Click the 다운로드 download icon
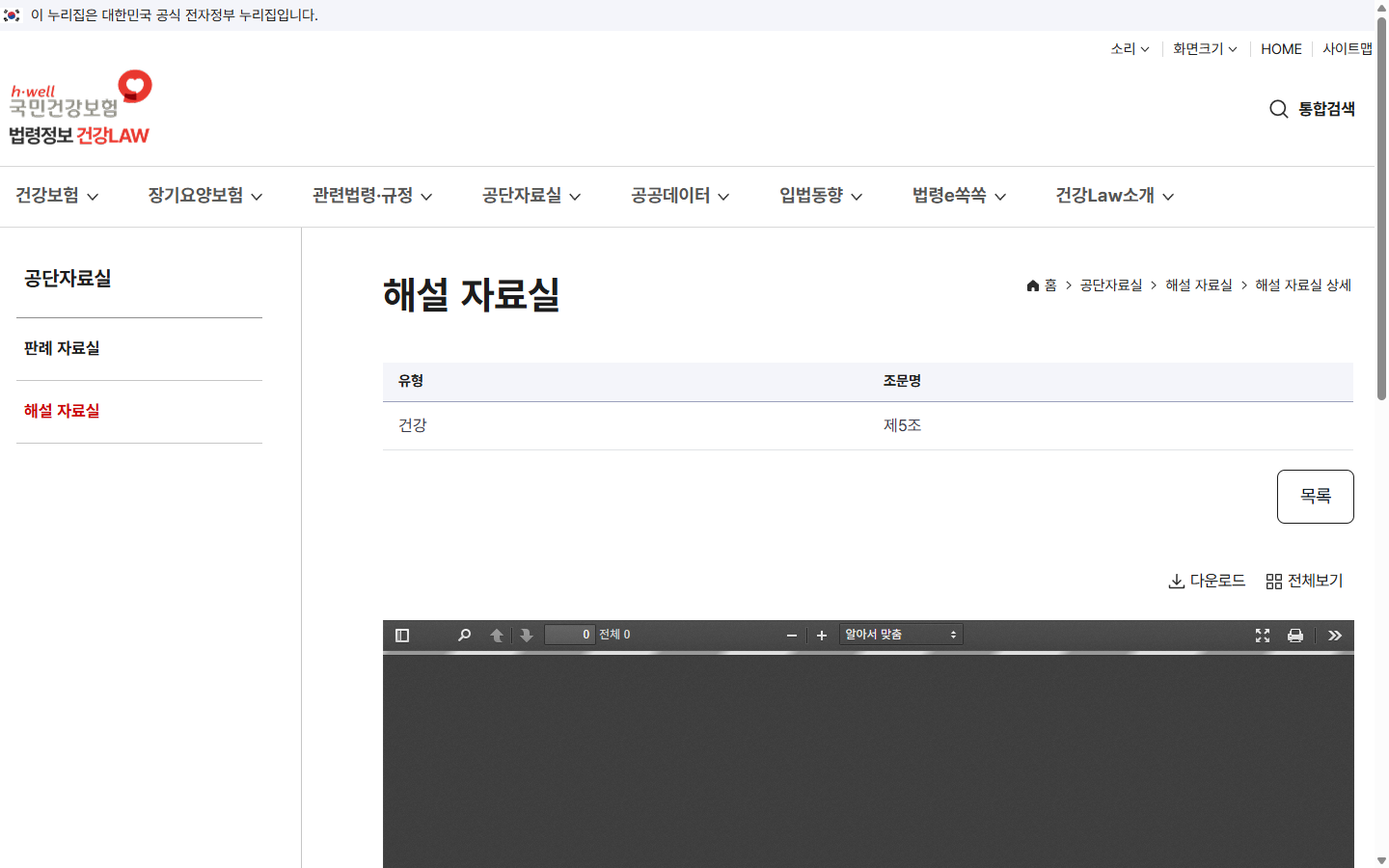 click(x=1177, y=582)
